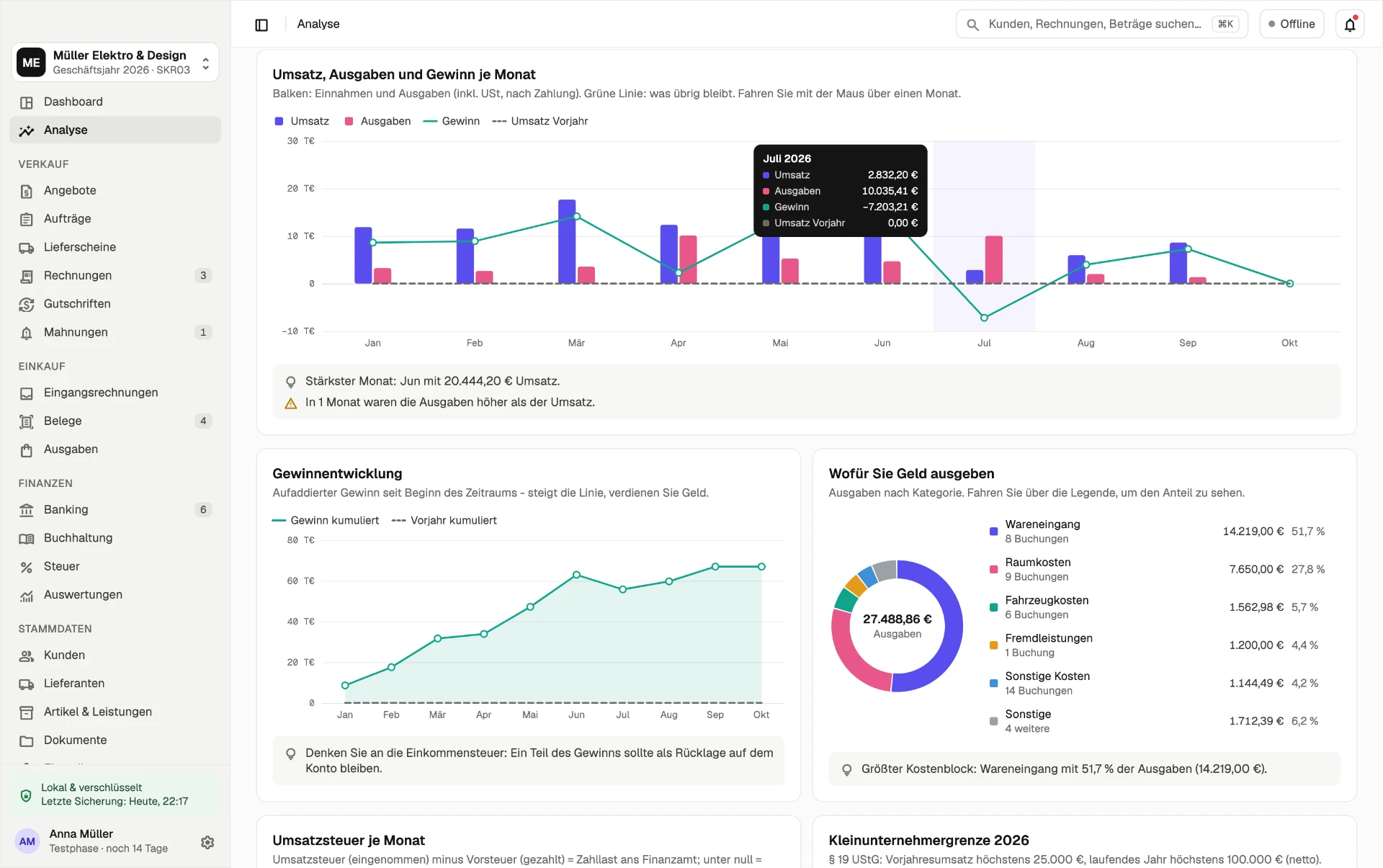
Task: Open settings gear next to Anna Müller
Action: tap(207, 842)
